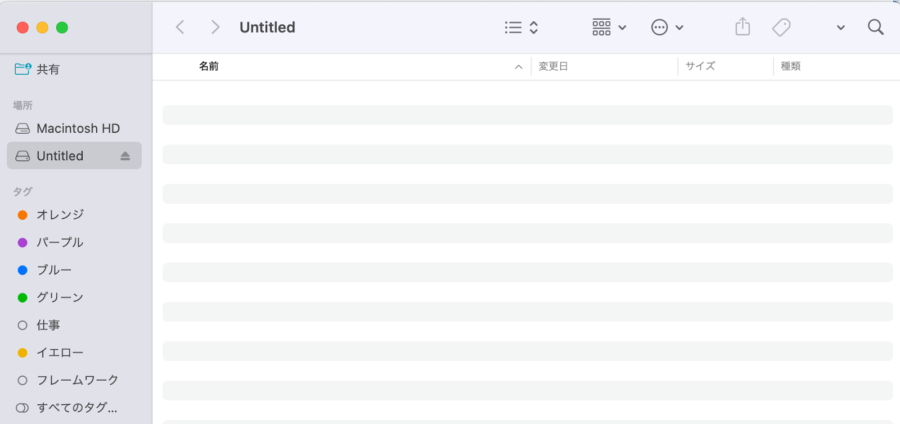Image resolution: width=900 pixels, height=424 pixels.
Task: Click the shared folder icon beside 共有
Action: 22,69
